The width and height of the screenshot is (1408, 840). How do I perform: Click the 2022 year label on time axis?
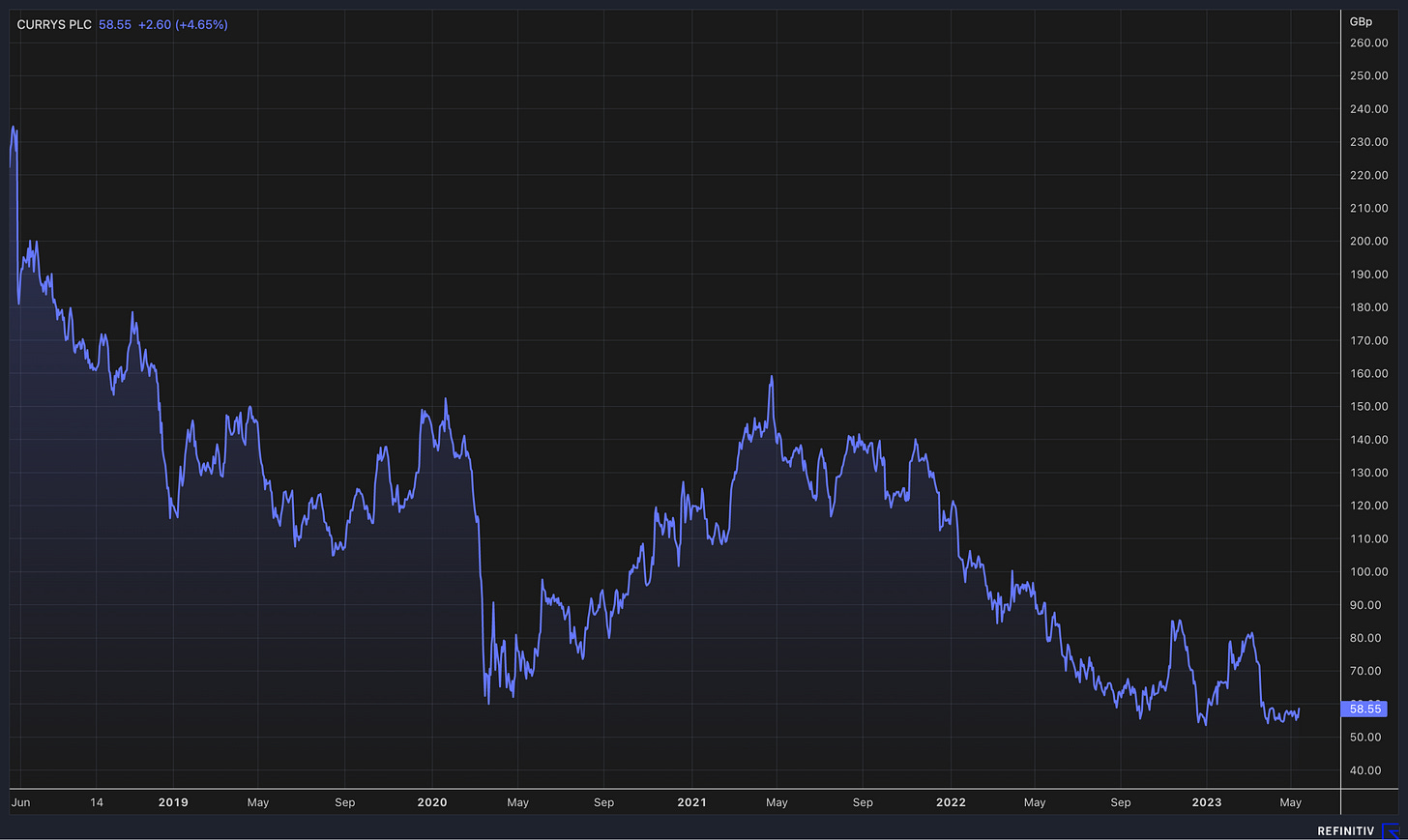(x=951, y=802)
